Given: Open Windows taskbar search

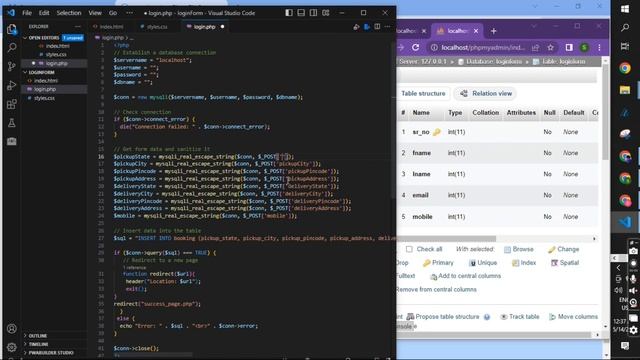Looking at the screenshot, I should tap(625, 28).
